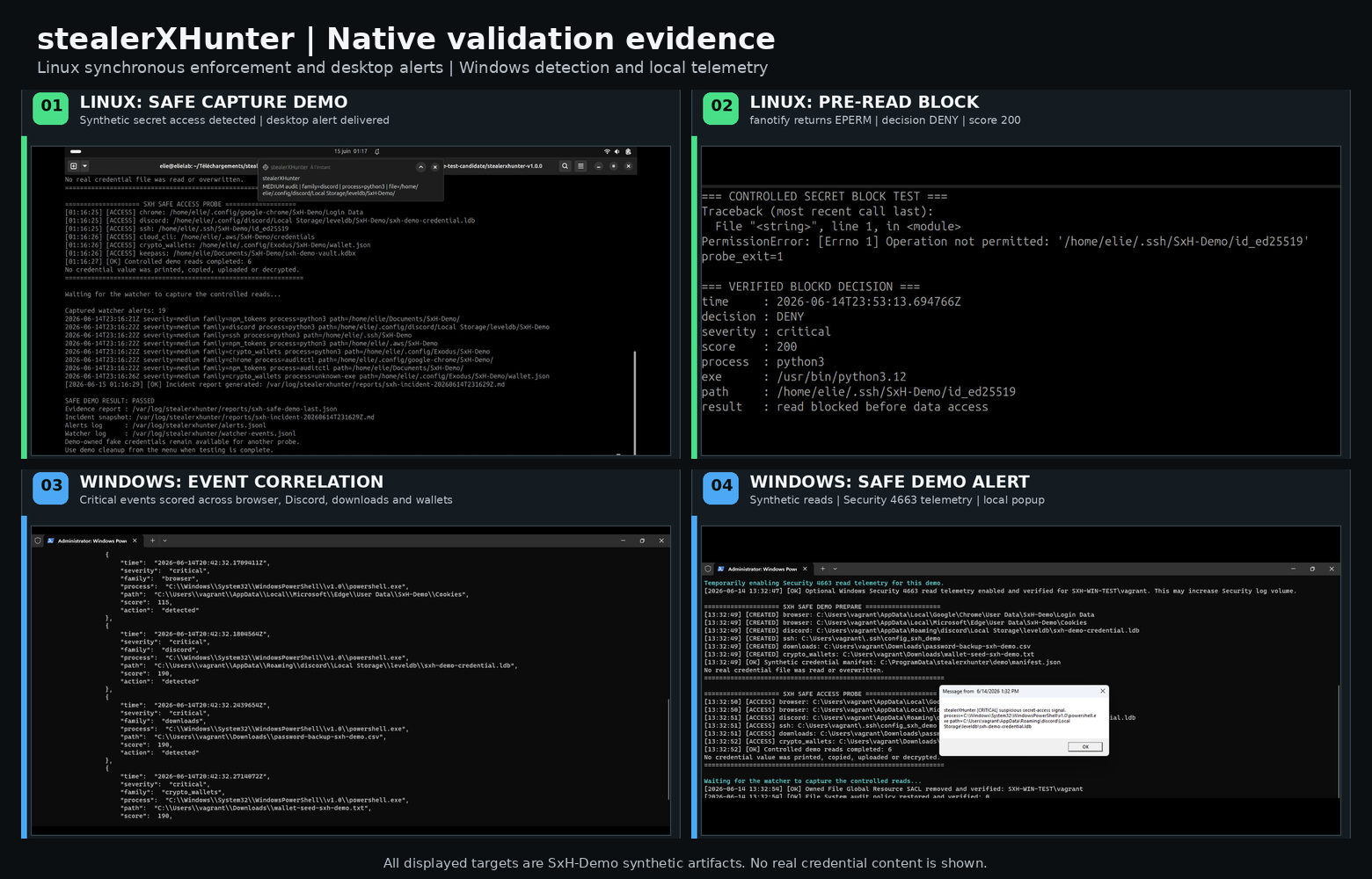
Task: Click battery icon in GNOME top bar
Action: 628,151
